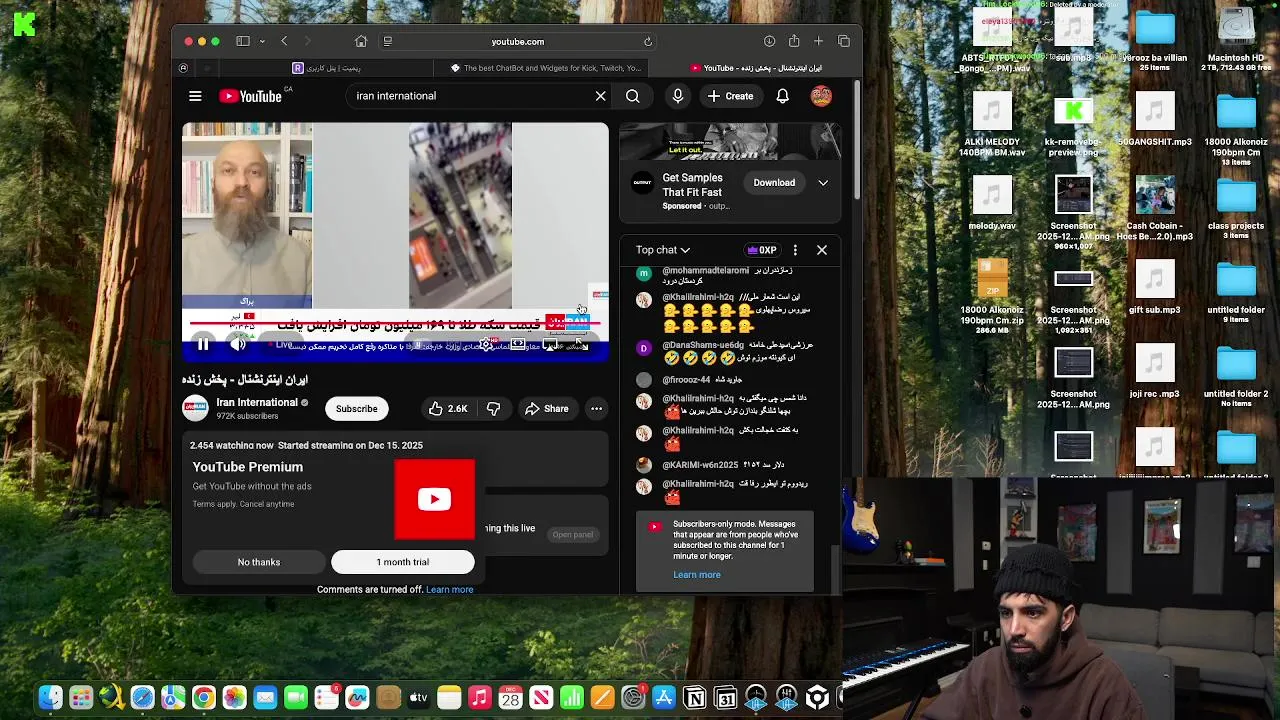This screenshot has width=1280, height=720.
Task: Show Safari tab overview
Action: tap(844, 41)
